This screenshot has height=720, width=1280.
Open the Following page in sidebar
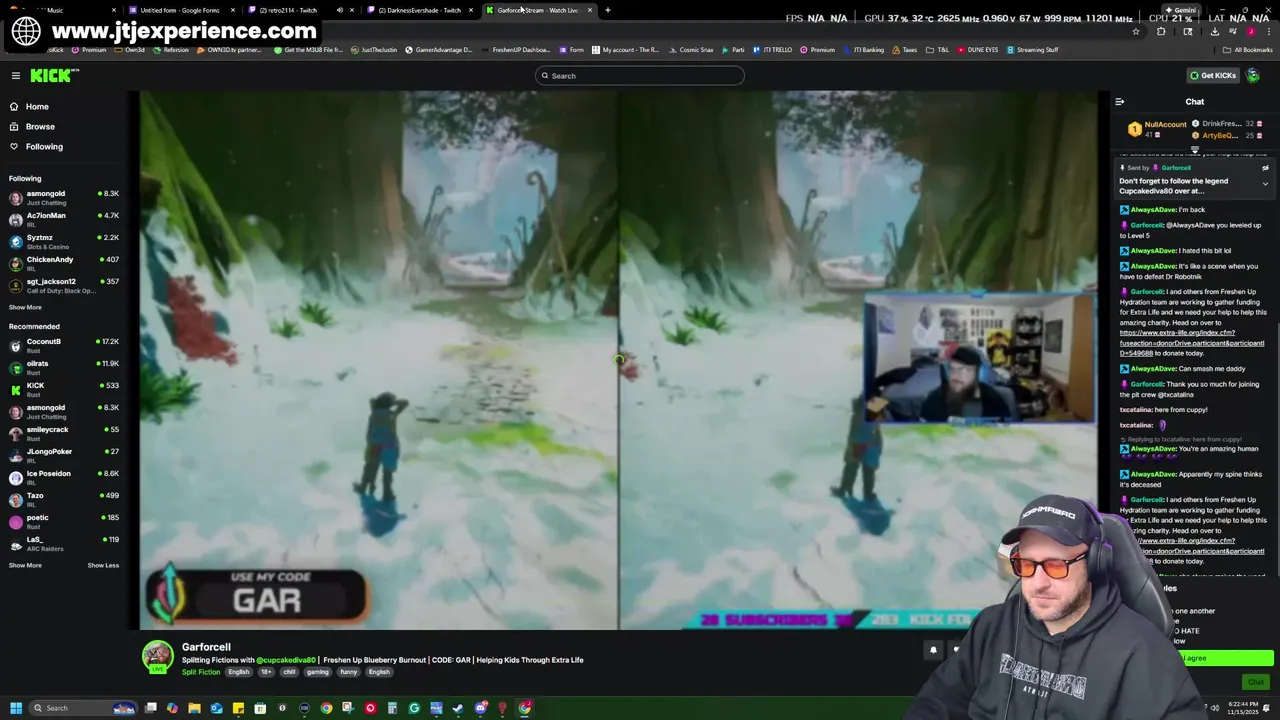point(44,147)
